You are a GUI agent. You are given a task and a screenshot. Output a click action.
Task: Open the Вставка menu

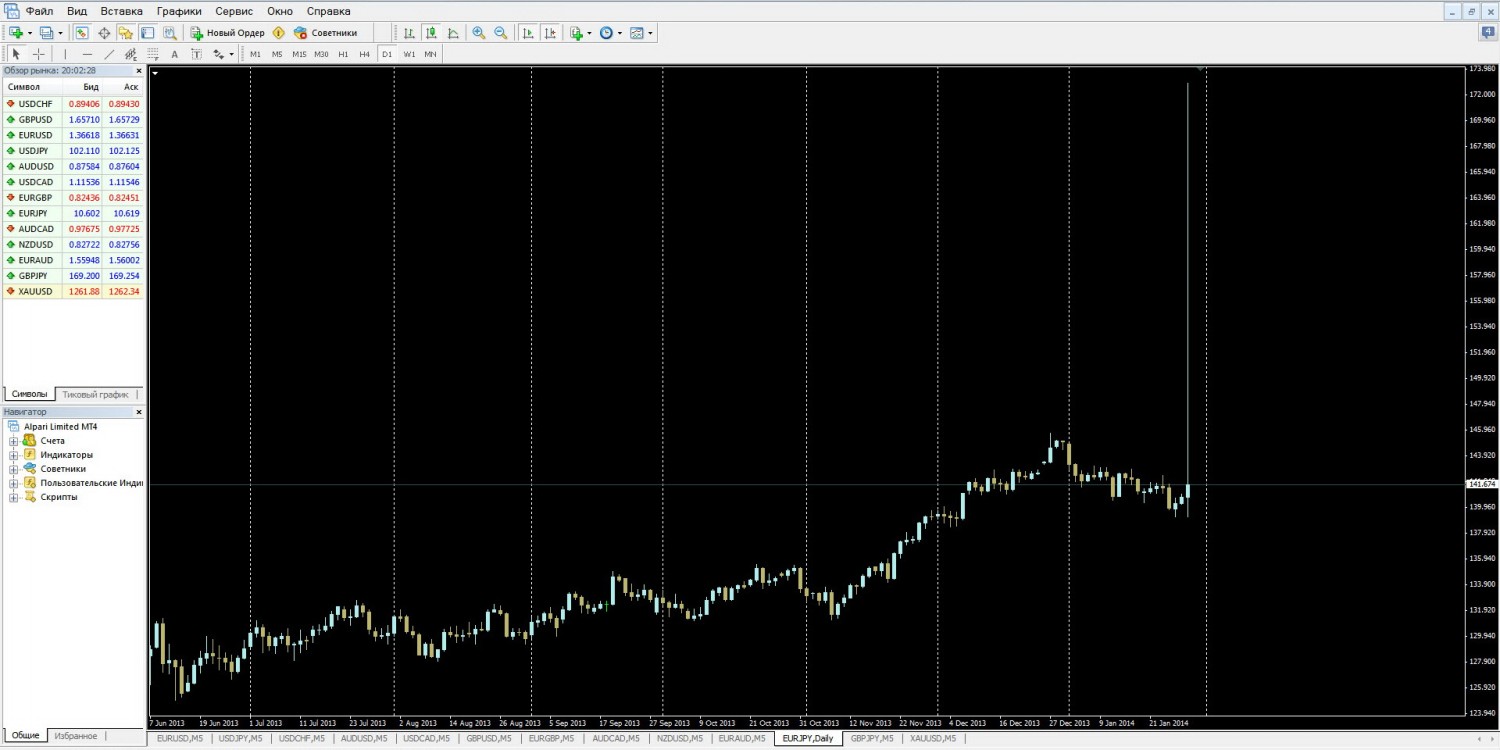[x=121, y=11]
